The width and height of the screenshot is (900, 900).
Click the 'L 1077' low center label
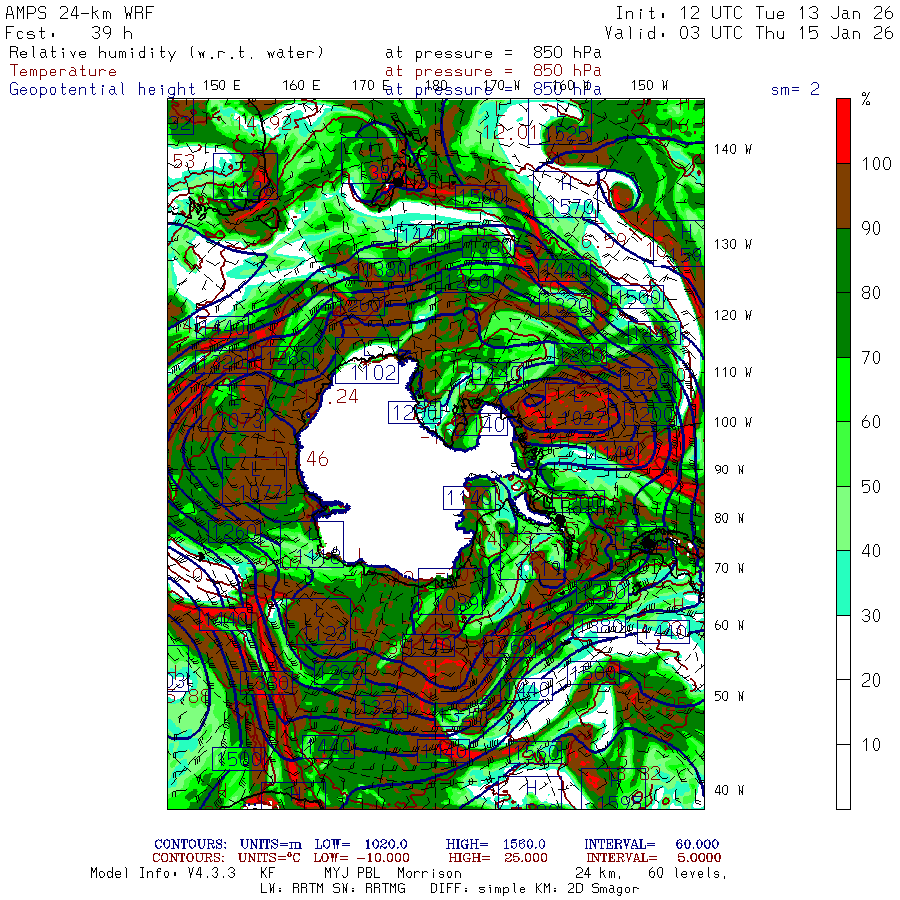(254, 481)
